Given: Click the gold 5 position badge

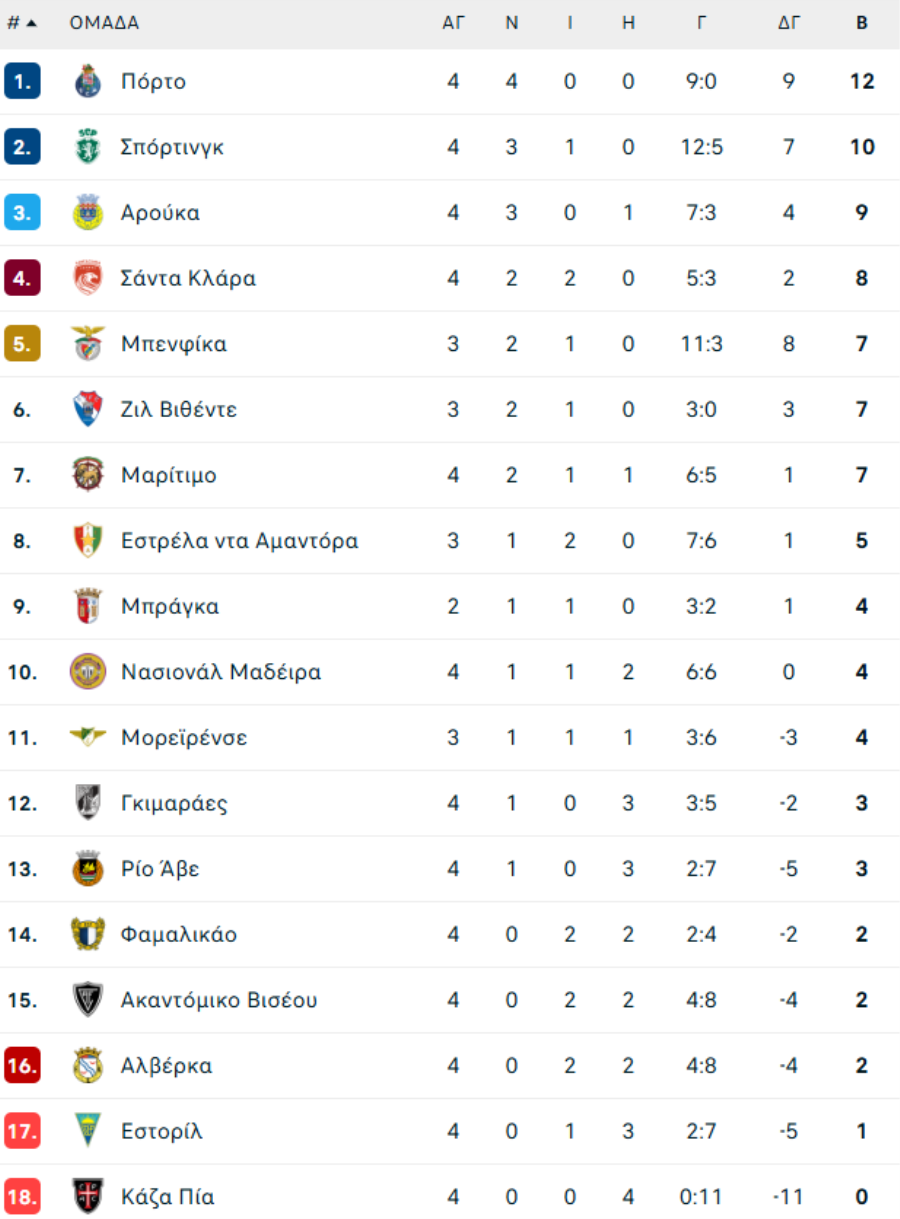Looking at the screenshot, I should click(22, 344).
